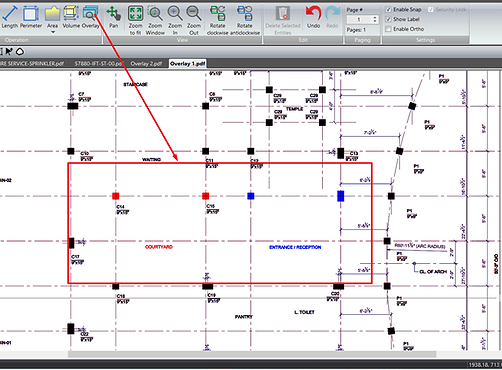Activate Zoom Window tool
Screen dimensions: 502x370
click(155, 20)
